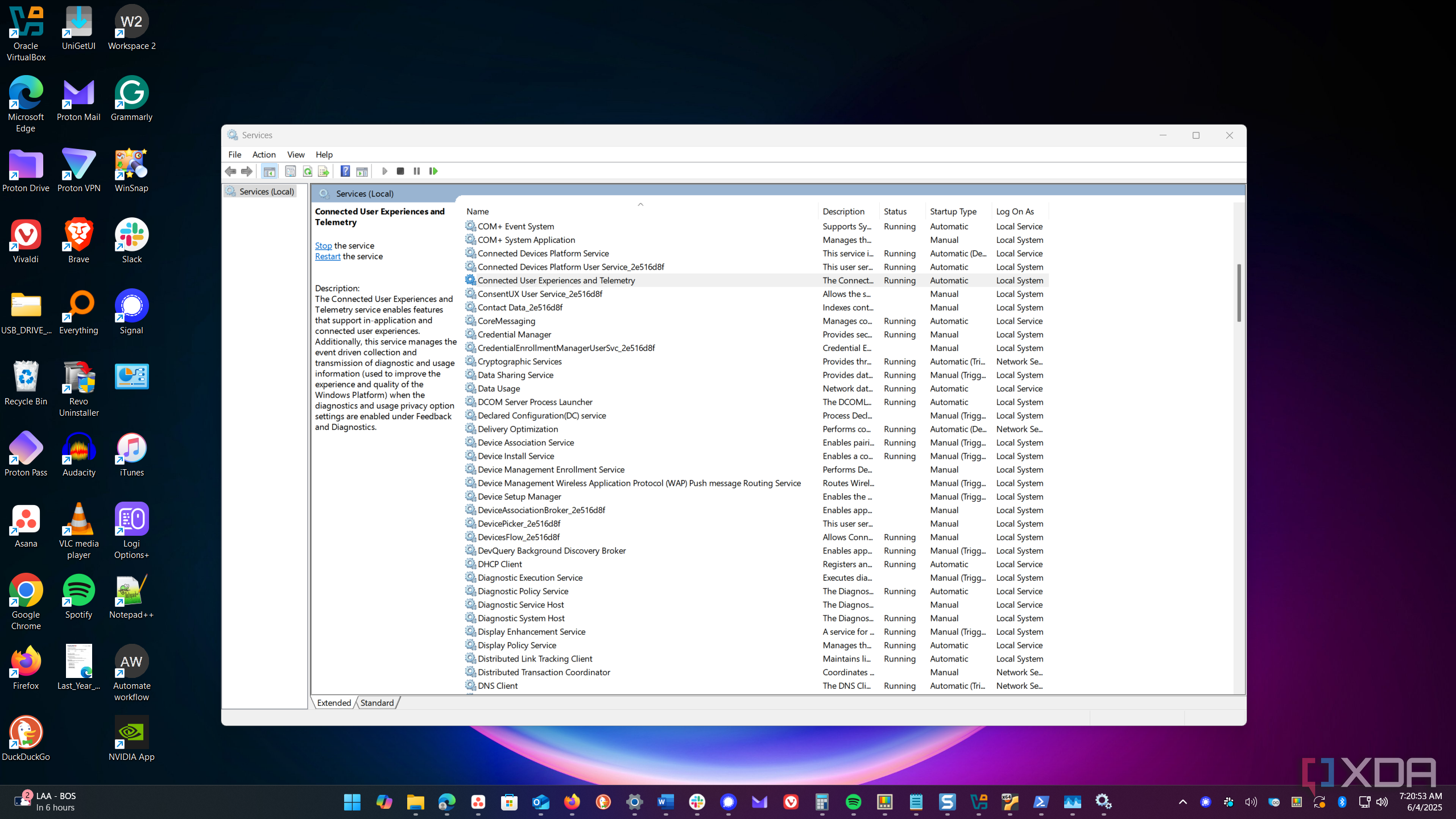Go back using the left arrow toolbar icon
Viewport: 1456px width, 819px height.
(230, 171)
